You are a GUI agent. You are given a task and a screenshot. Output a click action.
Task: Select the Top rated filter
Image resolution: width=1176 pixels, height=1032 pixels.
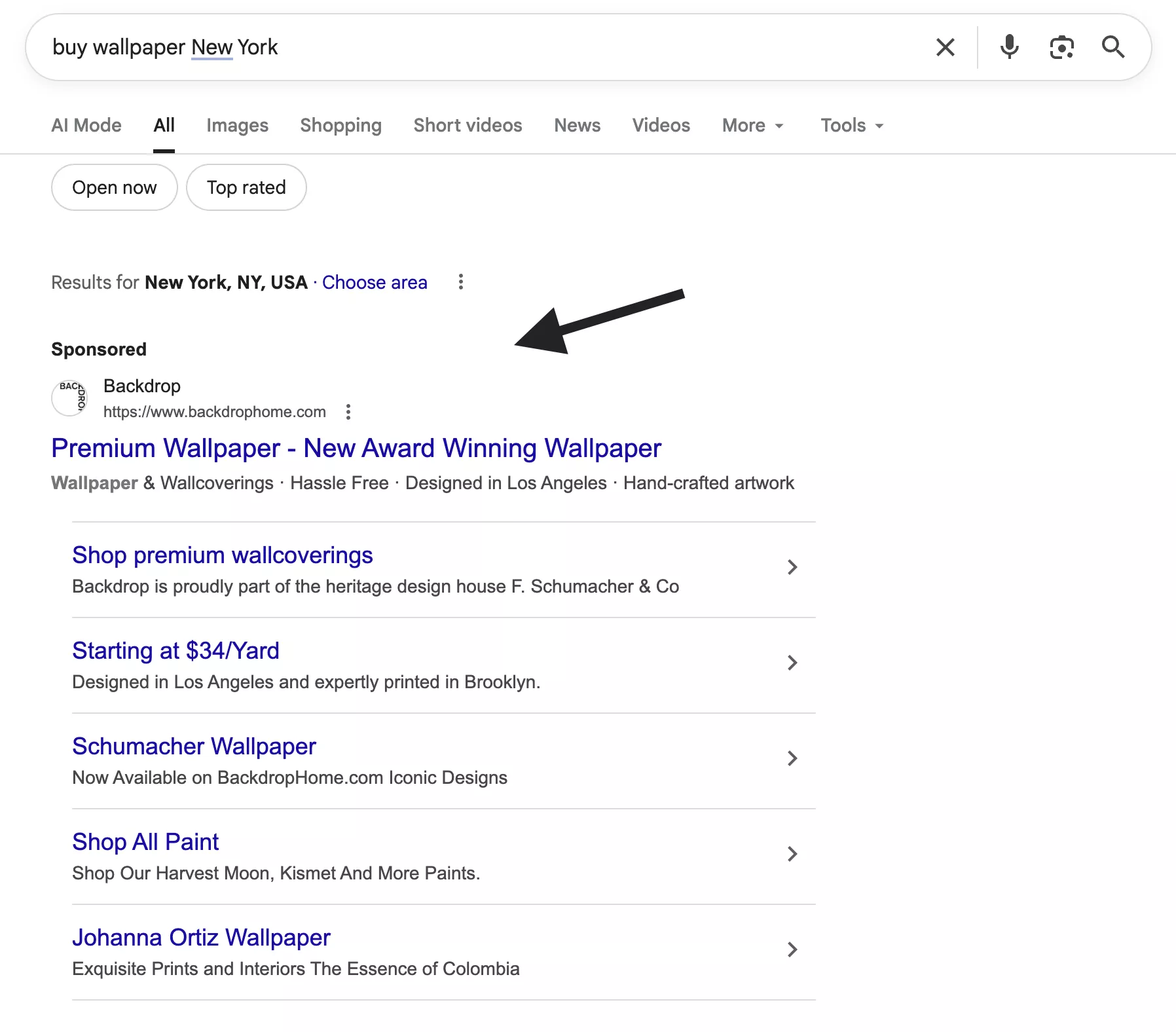click(246, 187)
